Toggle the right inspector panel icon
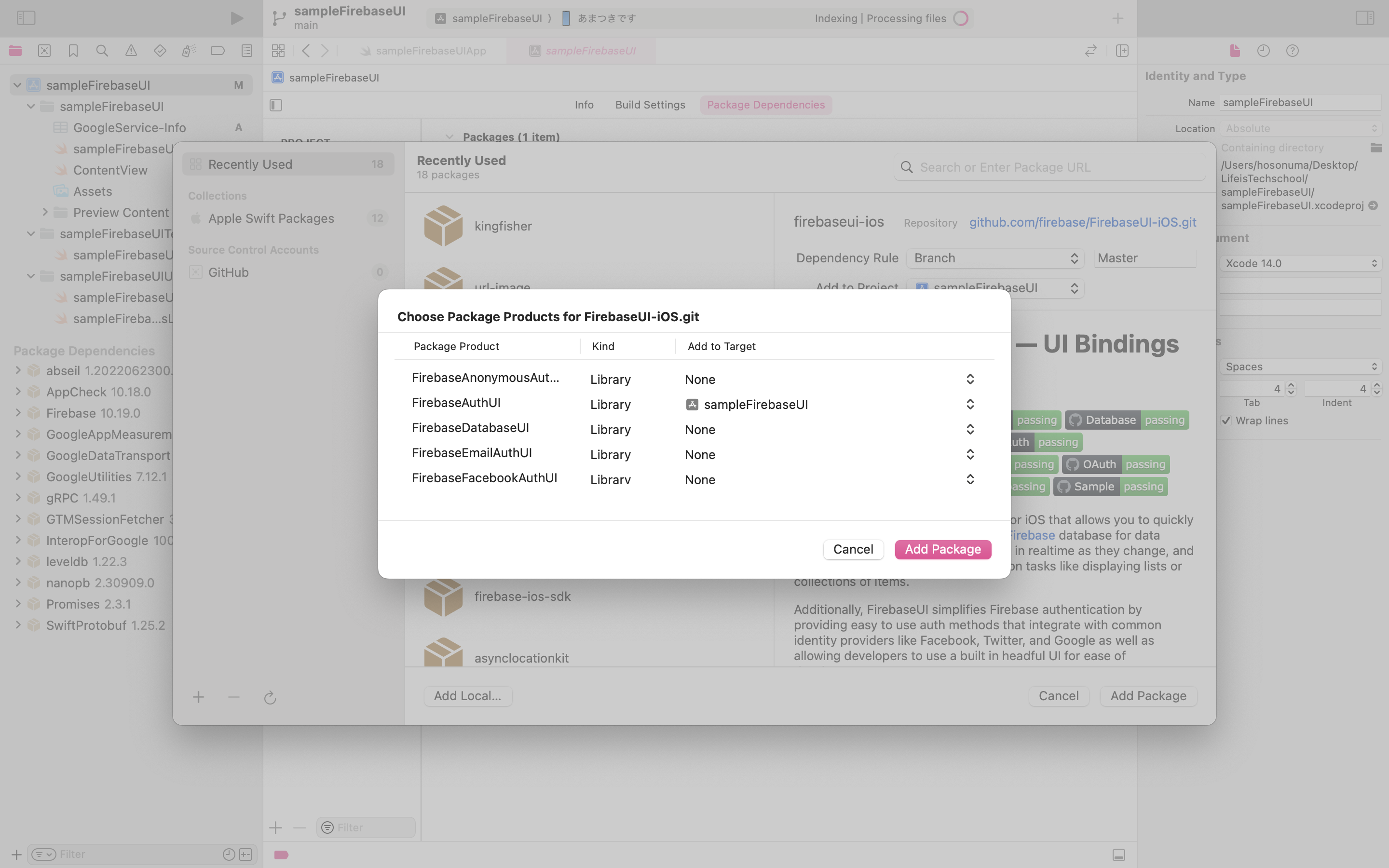The image size is (1389, 868). coord(1364,18)
